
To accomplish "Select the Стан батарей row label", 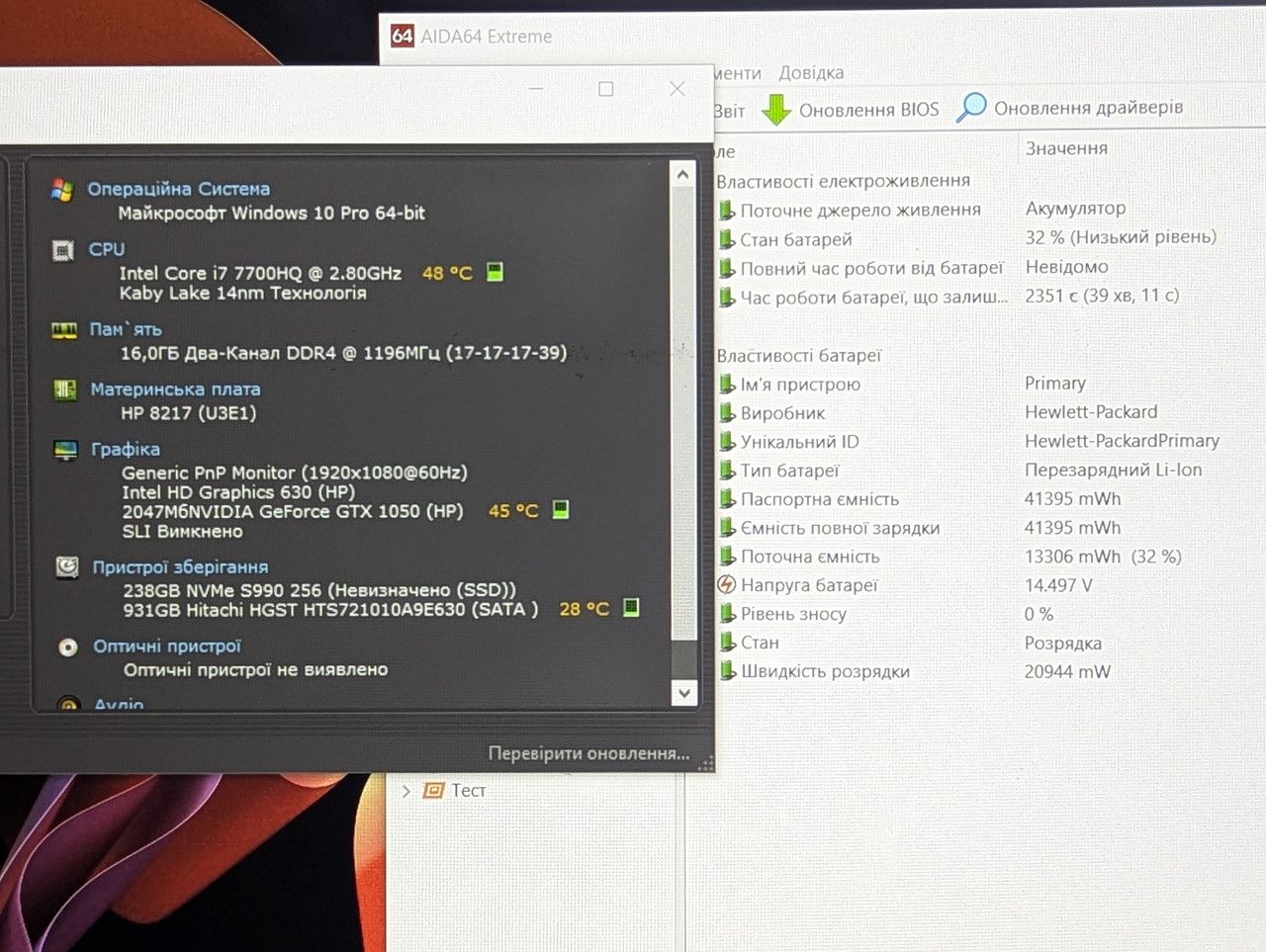I will [796, 239].
